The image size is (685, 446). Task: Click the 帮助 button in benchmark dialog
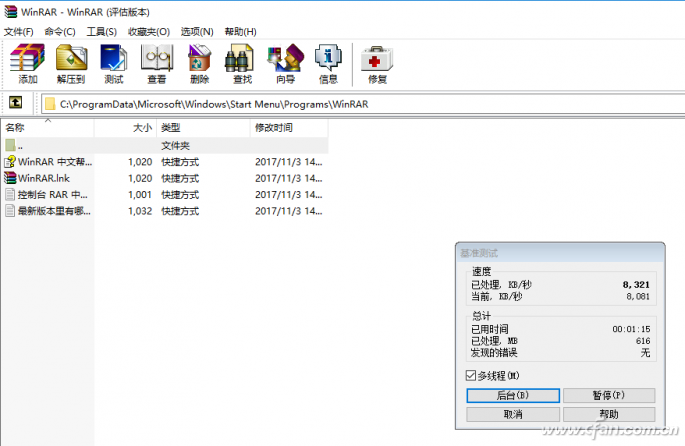(609, 414)
